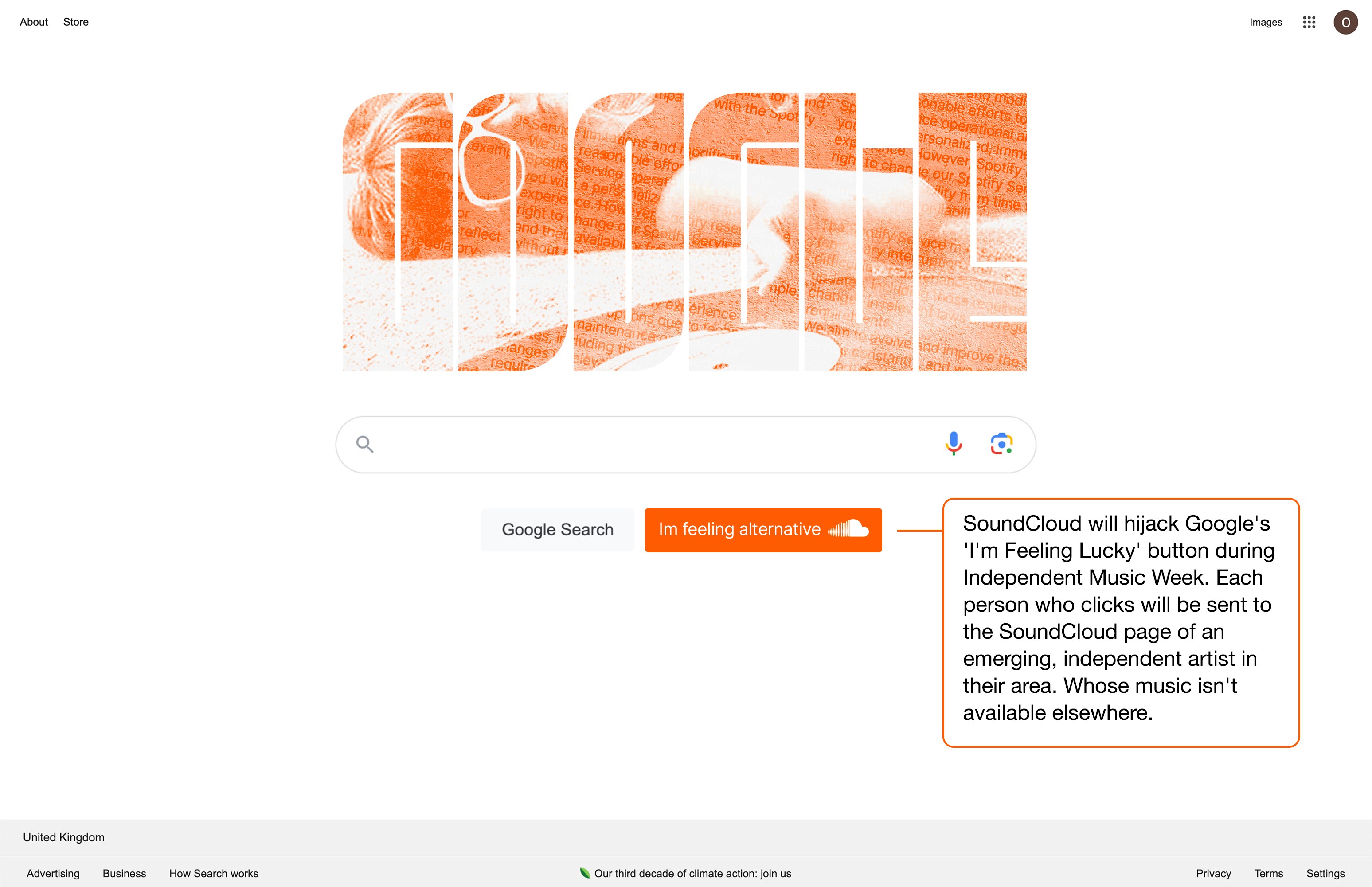Screen dimensions: 1372x887
Task: Click the Google Search button
Action: coord(558,530)
